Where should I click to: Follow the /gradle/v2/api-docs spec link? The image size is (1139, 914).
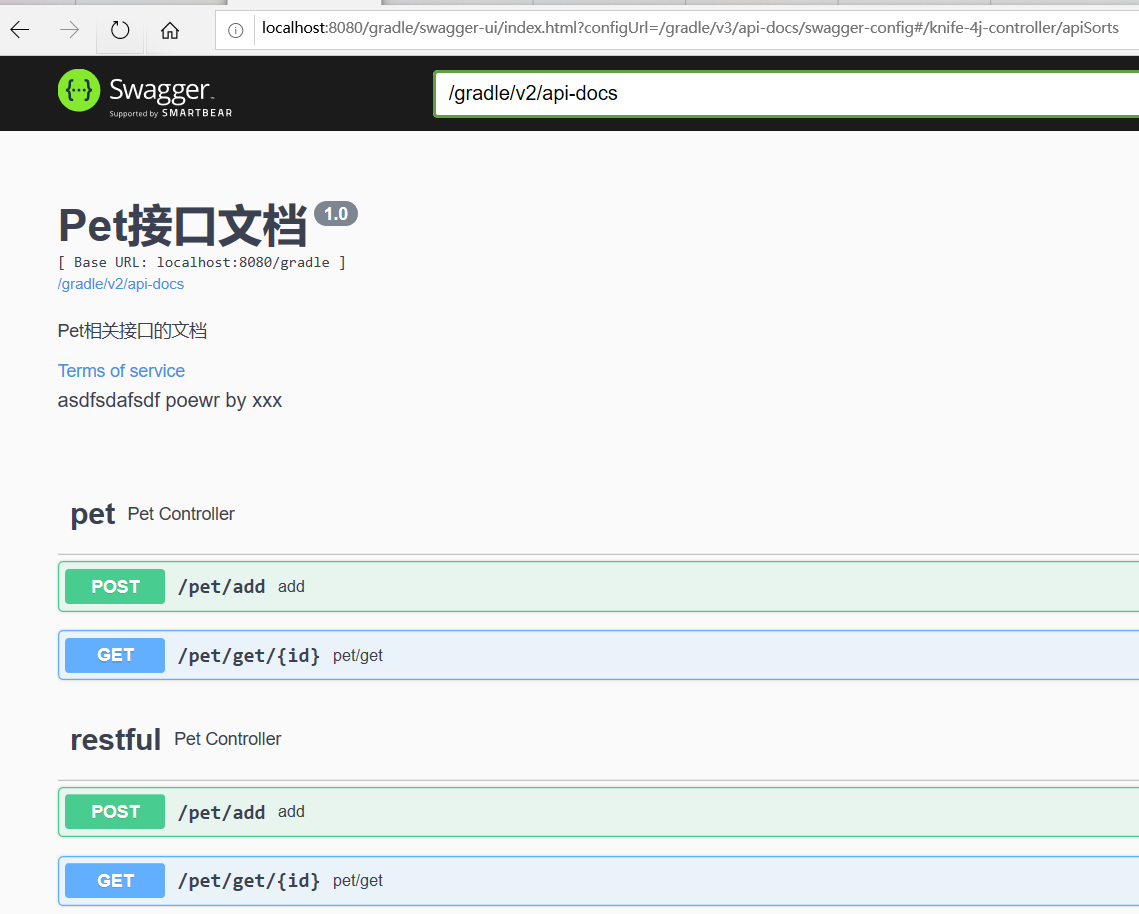coord(120,283)
